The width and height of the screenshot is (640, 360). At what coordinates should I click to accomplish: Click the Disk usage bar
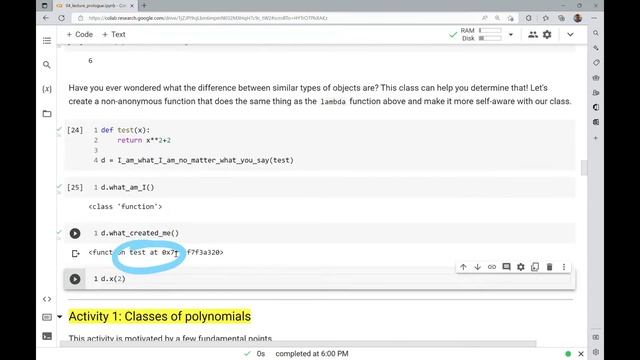[x=490, y=38]
